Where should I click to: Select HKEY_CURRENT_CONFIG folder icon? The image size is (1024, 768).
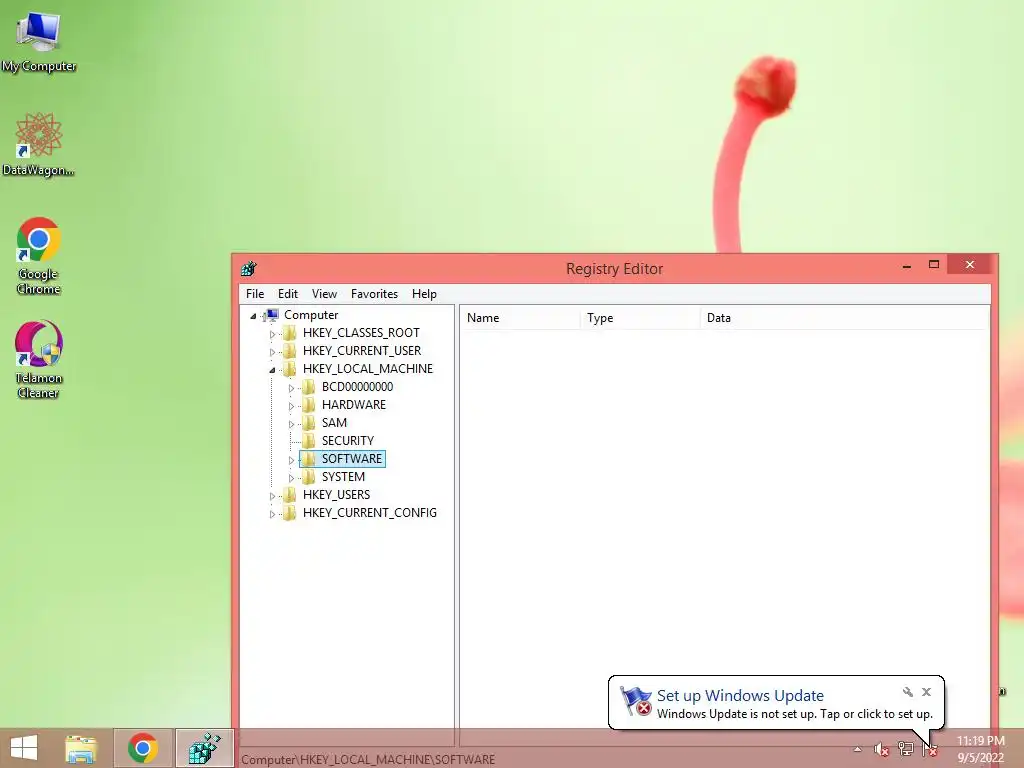click(289, 513)
